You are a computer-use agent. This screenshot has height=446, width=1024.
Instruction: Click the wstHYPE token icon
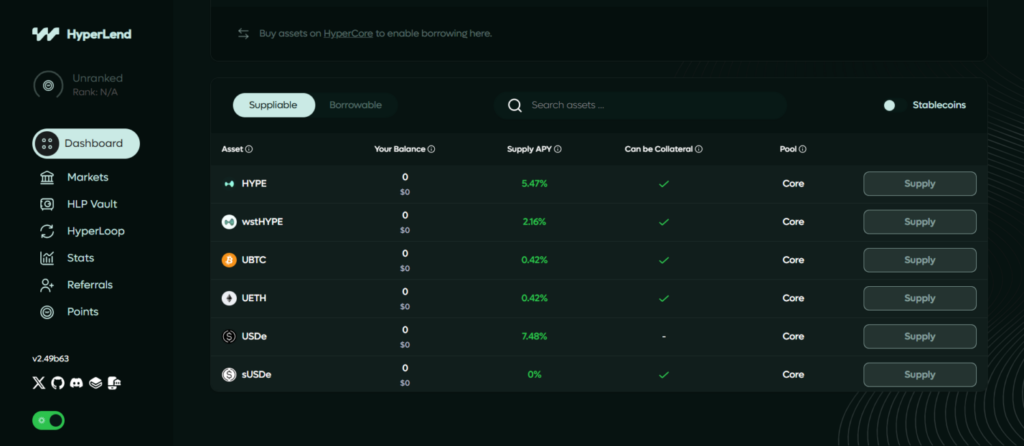pos(229,222)
